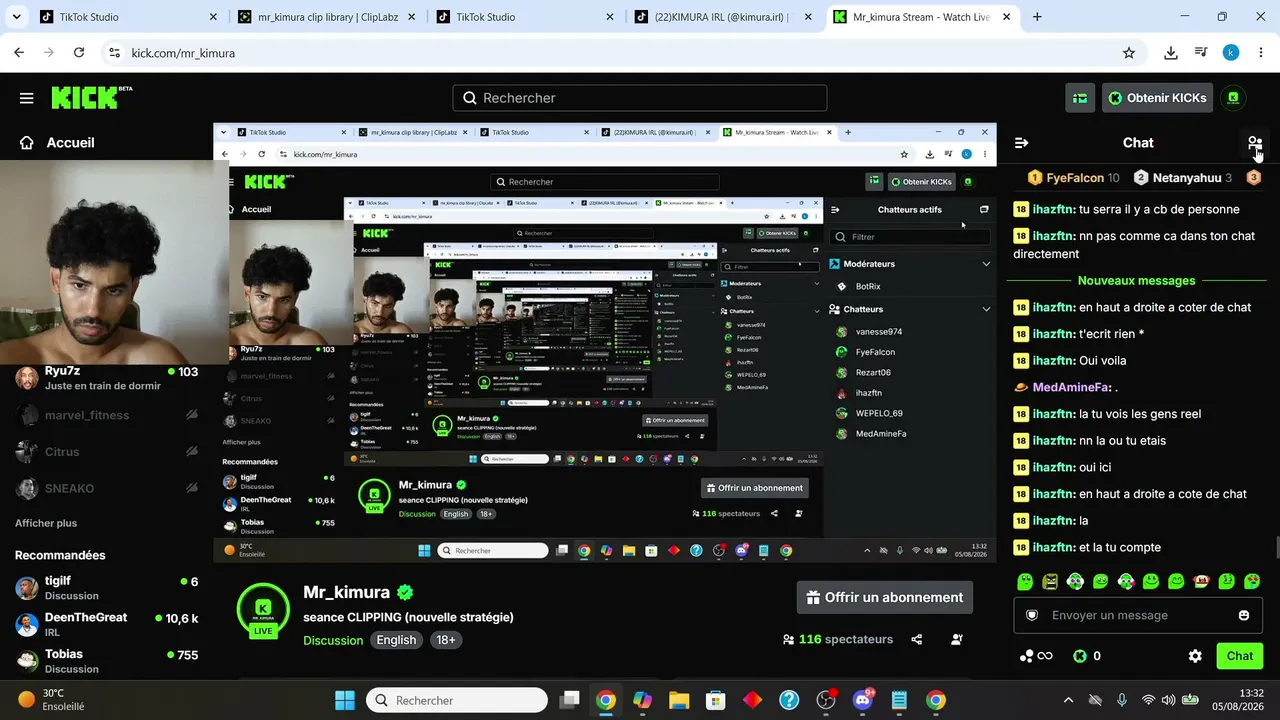The image size is (1280, 720).
Task: Share the Mr_kimura stream
Action: click(x=917, y=639)
